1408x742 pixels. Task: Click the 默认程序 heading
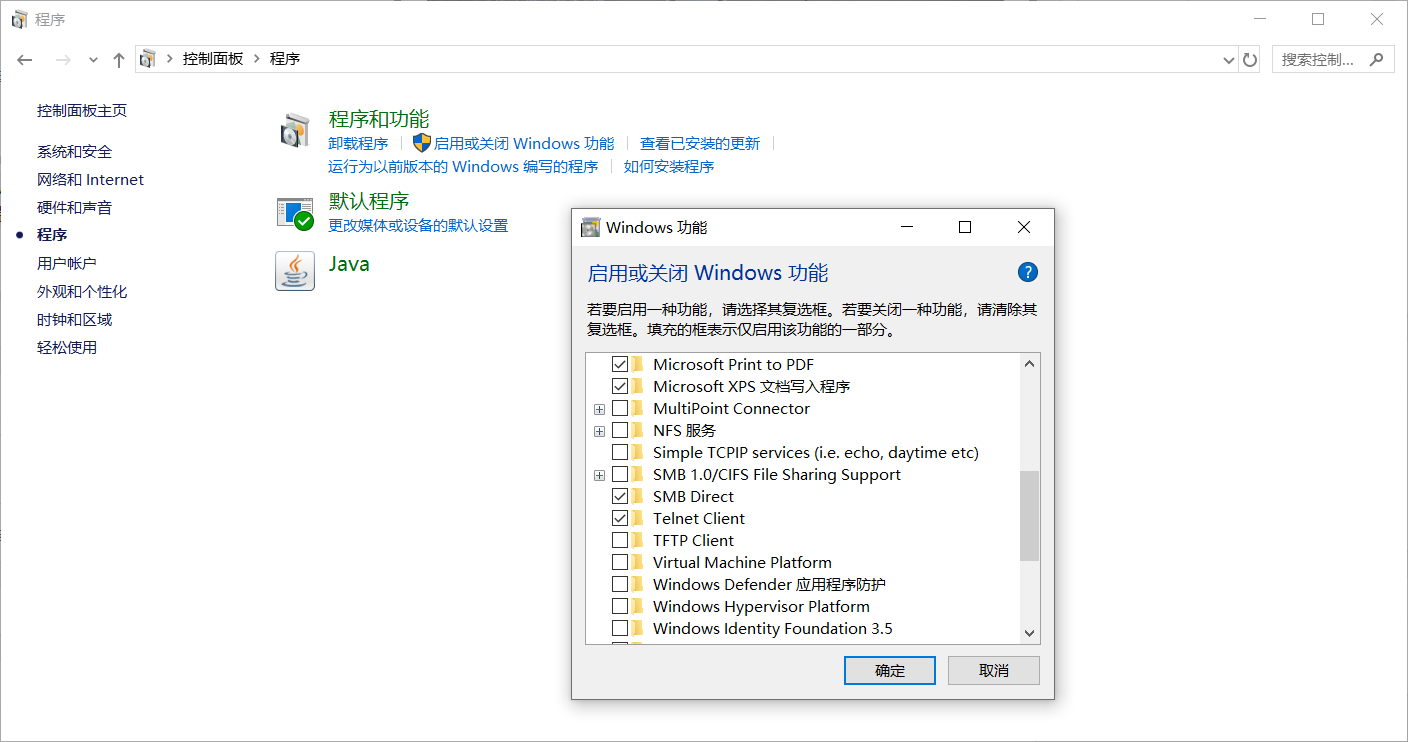(369, 200)
